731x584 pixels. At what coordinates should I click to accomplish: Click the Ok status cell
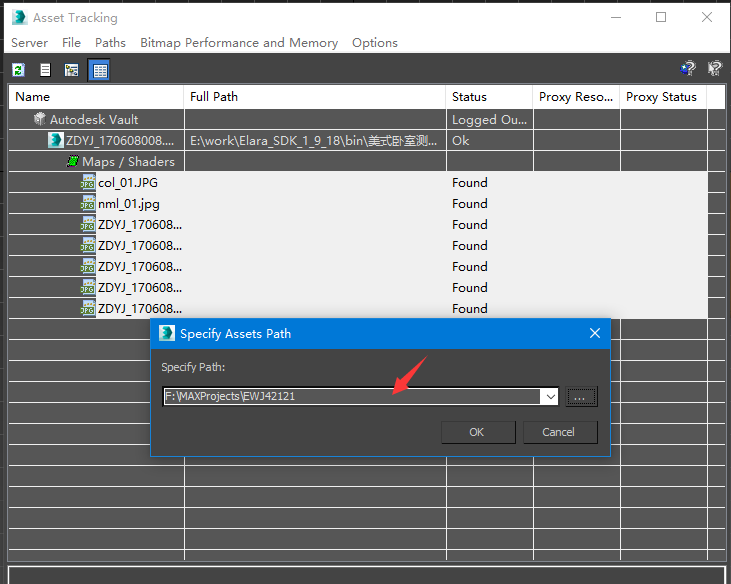pos(490,140)
